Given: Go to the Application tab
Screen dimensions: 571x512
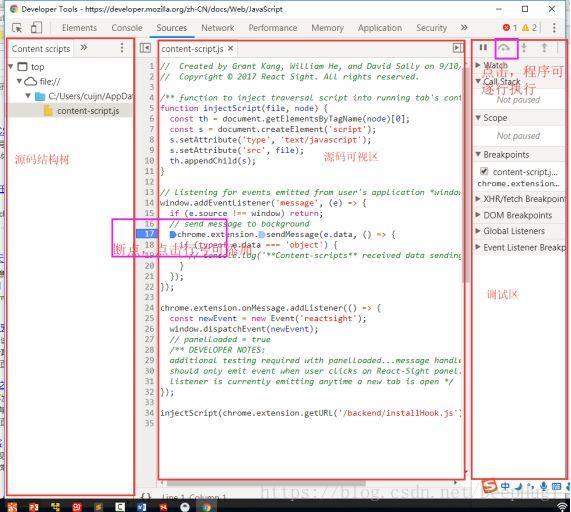Looking at the screenshot, I should point(380,28).
